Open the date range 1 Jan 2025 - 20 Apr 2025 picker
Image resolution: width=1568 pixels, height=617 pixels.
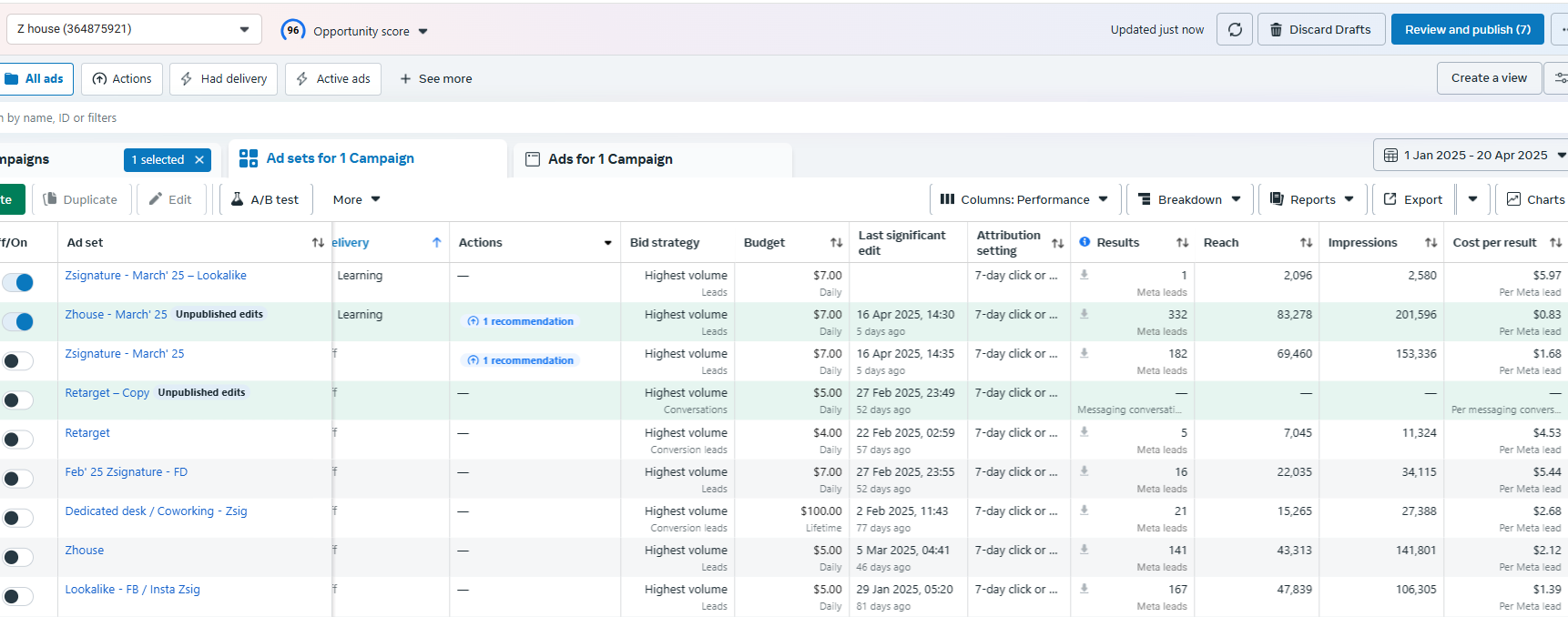coord(1471,156)
